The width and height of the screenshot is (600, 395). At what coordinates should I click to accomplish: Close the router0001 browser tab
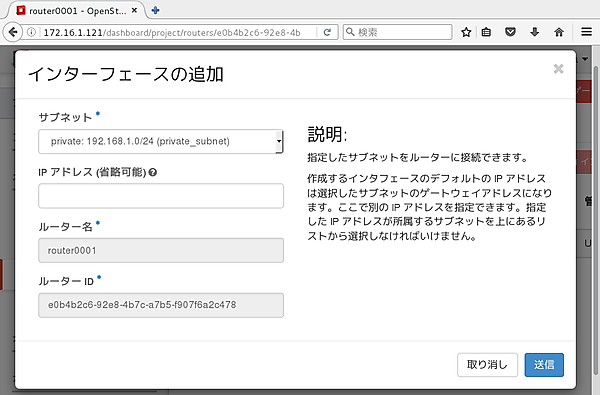(x=134, y=10)
